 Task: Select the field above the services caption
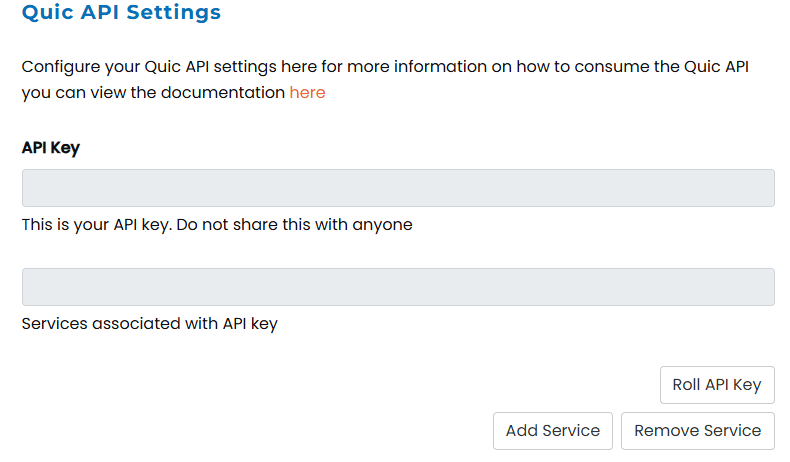click(398, 287)
